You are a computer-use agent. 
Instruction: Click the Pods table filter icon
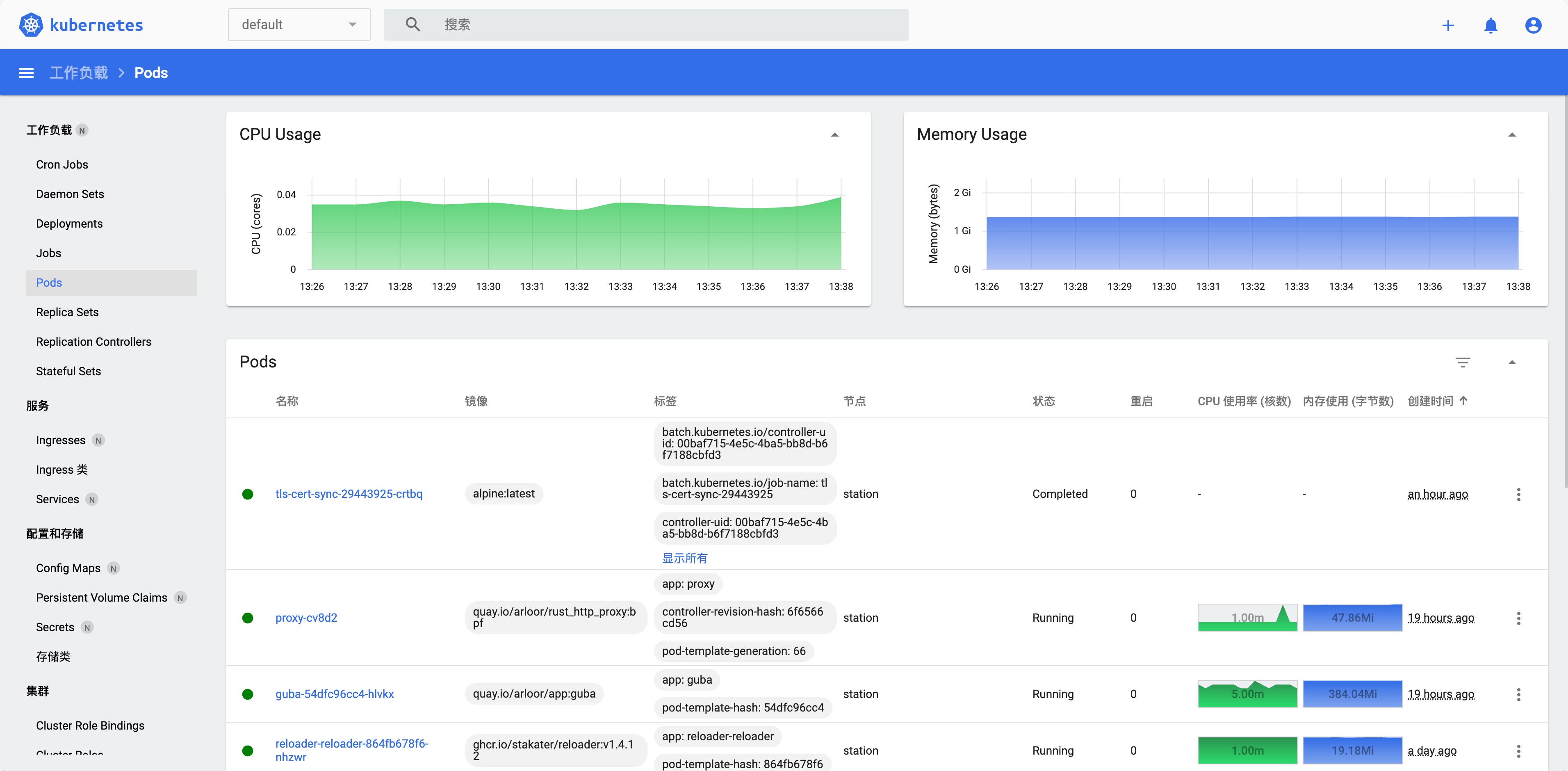pos(1463,363)
